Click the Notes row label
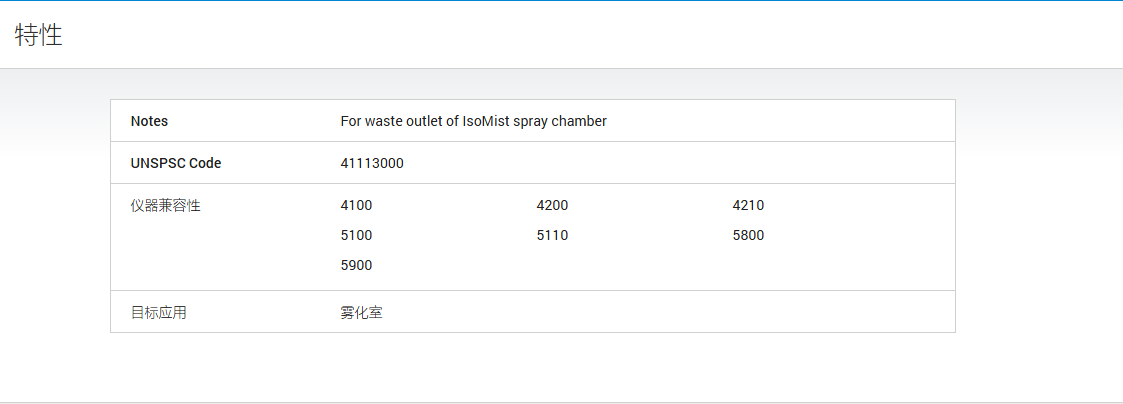 (149, 121)
